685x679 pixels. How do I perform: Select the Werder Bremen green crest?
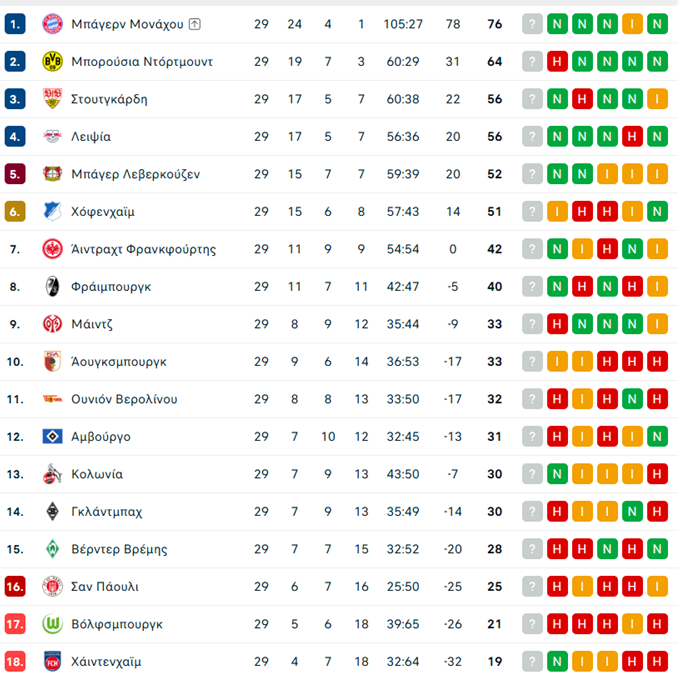[x=52, y=549]
